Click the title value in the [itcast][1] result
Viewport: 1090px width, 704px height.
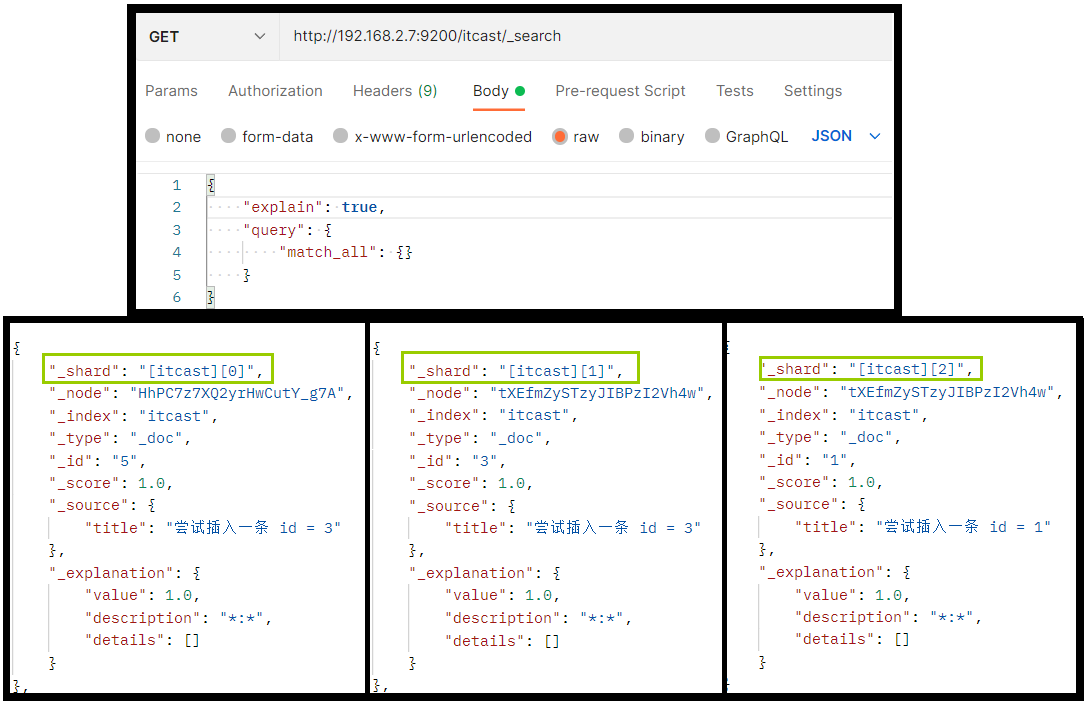click(613, 527)
